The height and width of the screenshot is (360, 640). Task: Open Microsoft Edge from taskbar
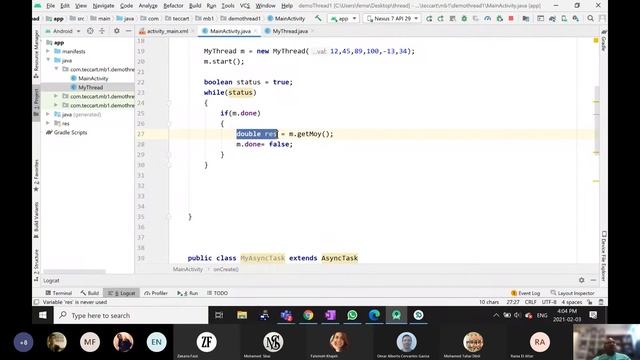click(374, 315)
